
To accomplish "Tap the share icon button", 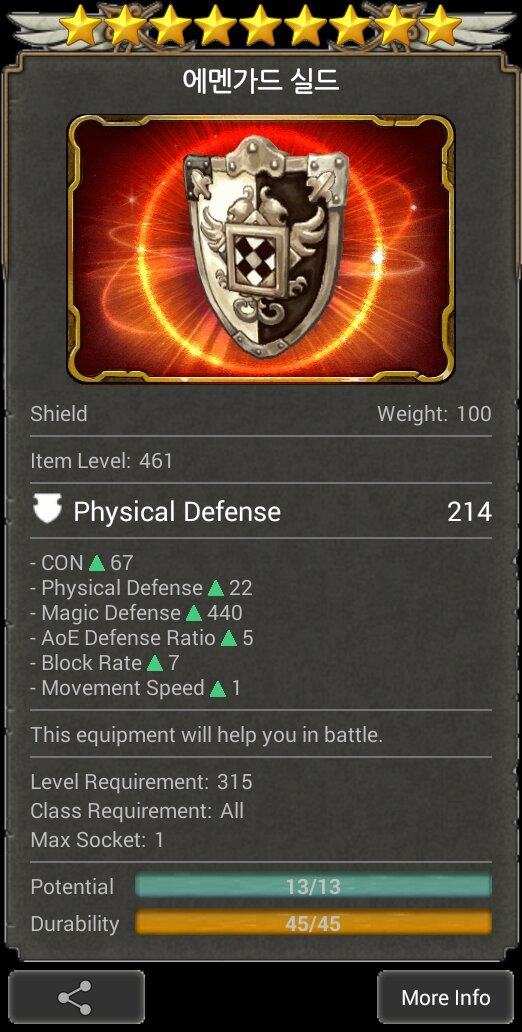I will click(76, 997).
